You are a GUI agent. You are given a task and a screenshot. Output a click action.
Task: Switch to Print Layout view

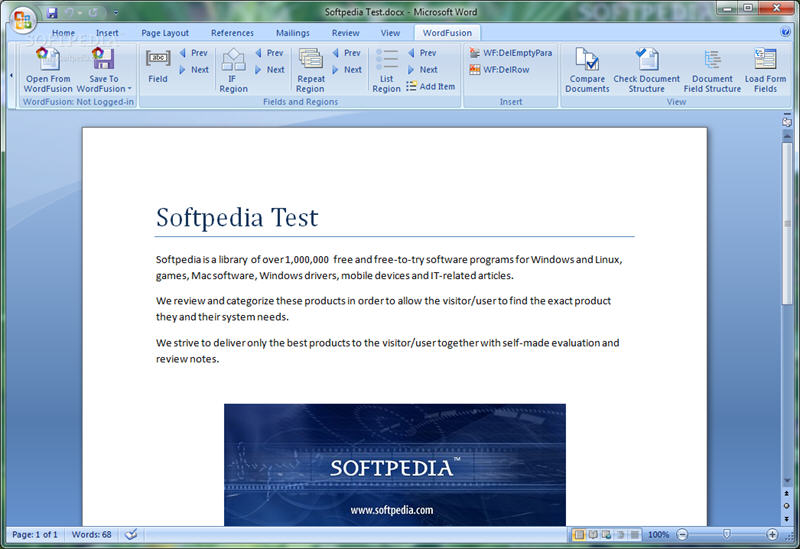[x=579, y=535]
